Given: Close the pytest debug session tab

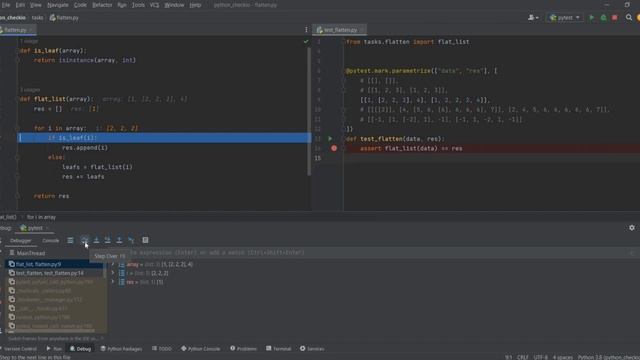Looking at the screenshot, I should click(47, 228).
